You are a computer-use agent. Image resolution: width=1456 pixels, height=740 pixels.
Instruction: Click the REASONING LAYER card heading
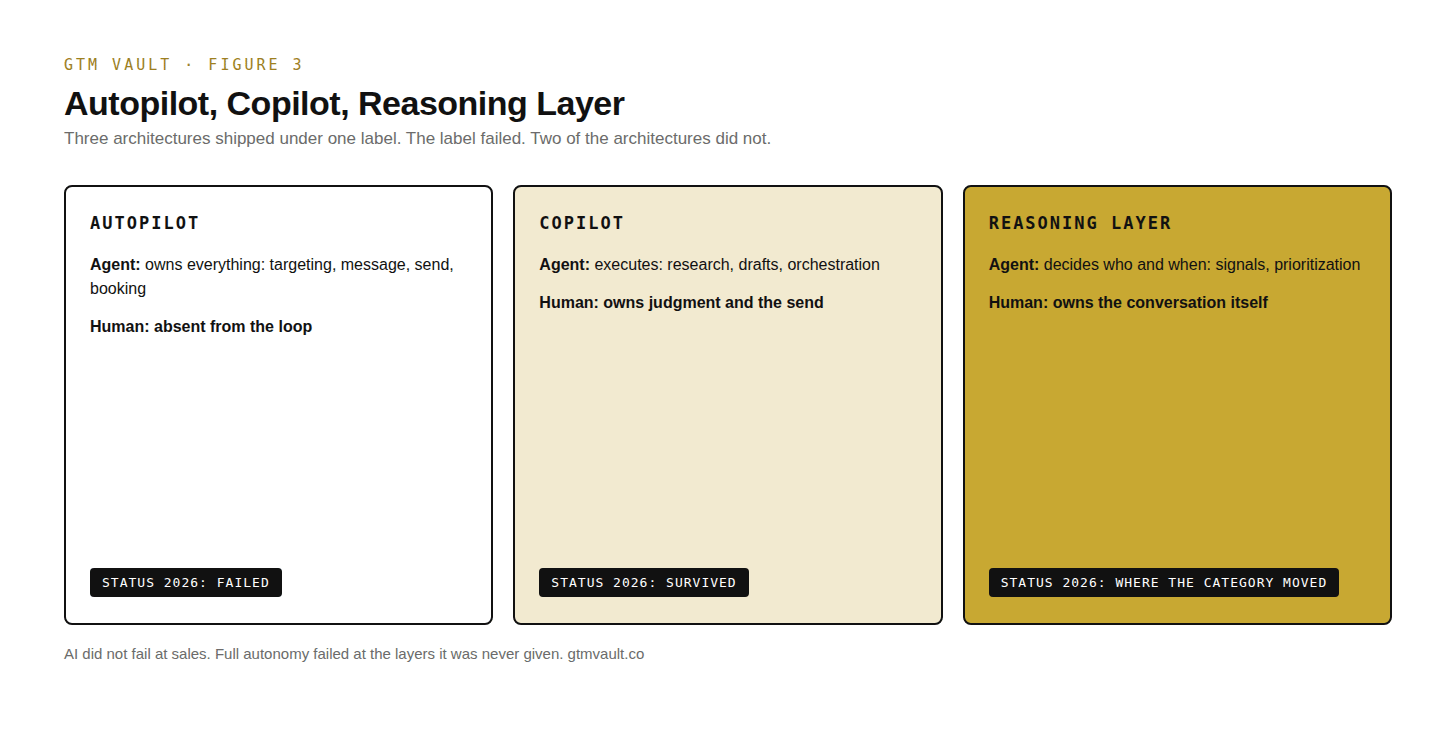[x=1080, y=223]
